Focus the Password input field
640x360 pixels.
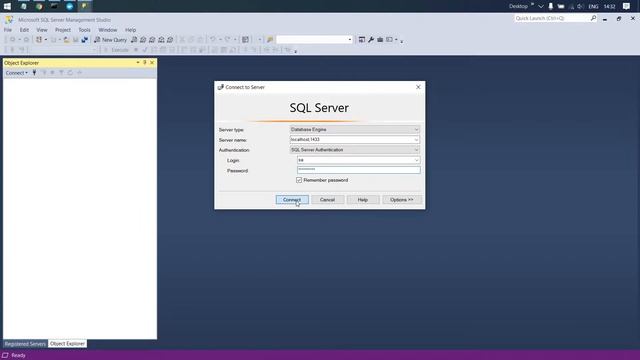click(x=358, y=170)
